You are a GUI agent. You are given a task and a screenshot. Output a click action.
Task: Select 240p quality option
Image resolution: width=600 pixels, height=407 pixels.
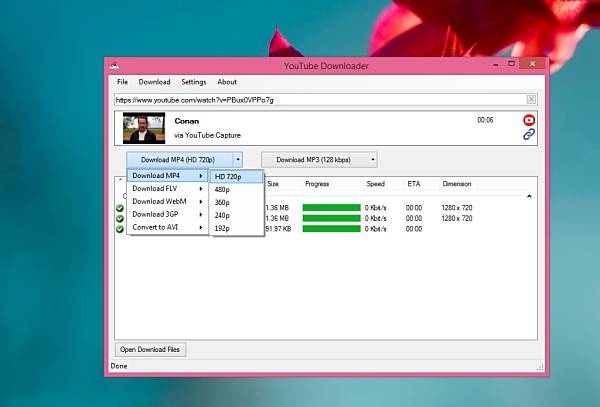click(x=236, y=215)
